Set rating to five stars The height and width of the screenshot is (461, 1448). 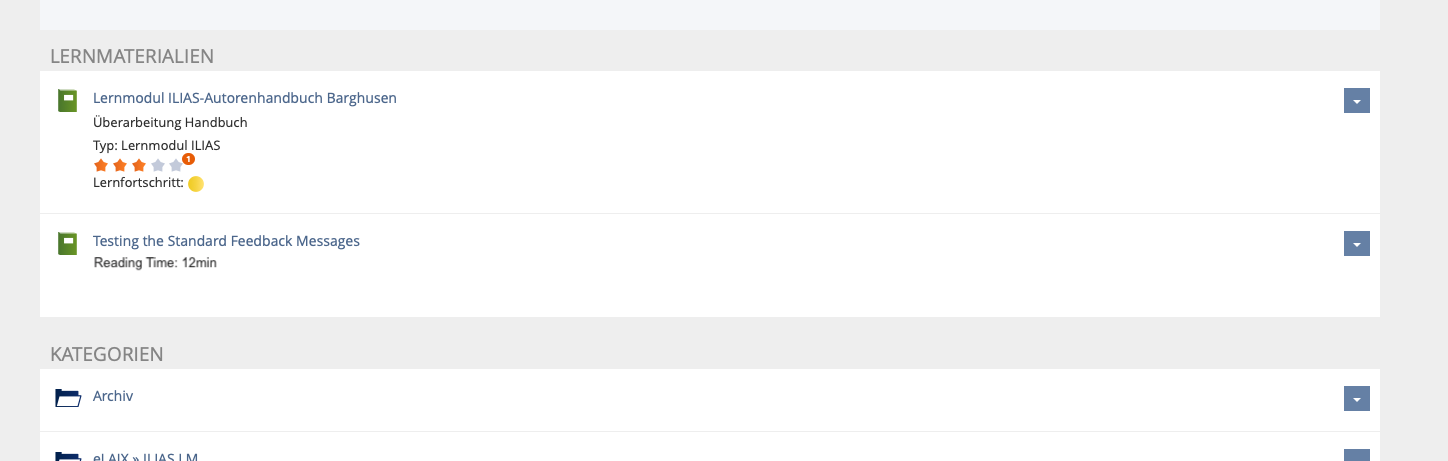[x=176, y=165]
